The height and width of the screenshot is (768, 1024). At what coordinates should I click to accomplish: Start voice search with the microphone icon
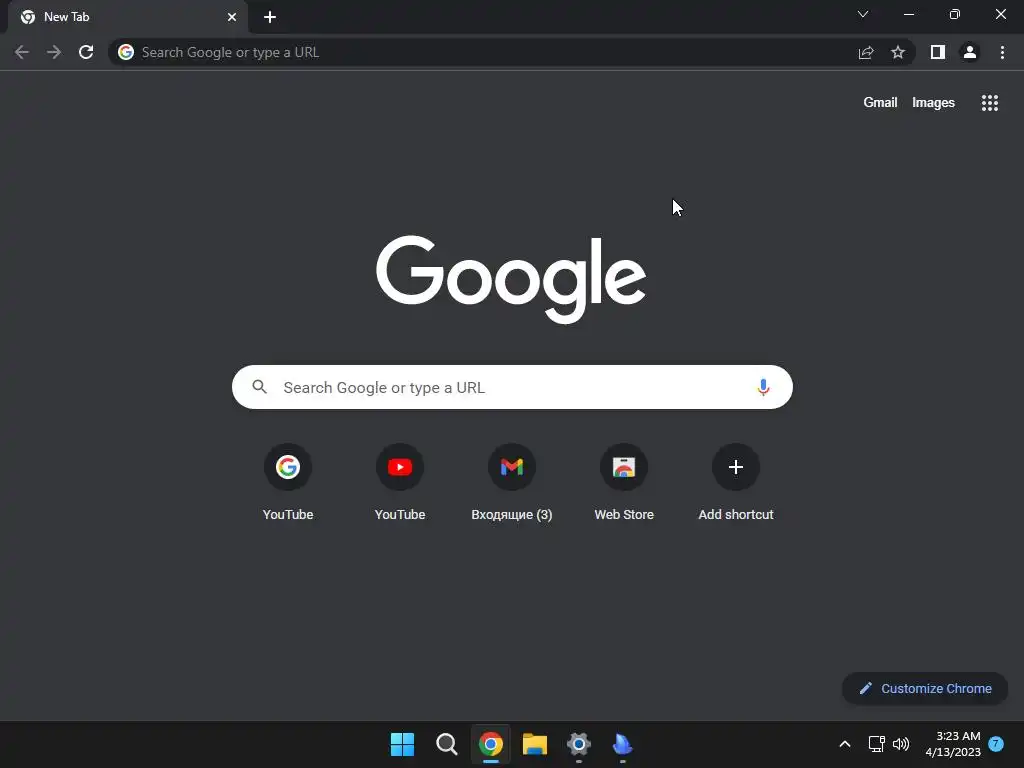pyautogui.click(x=763, y=387)
